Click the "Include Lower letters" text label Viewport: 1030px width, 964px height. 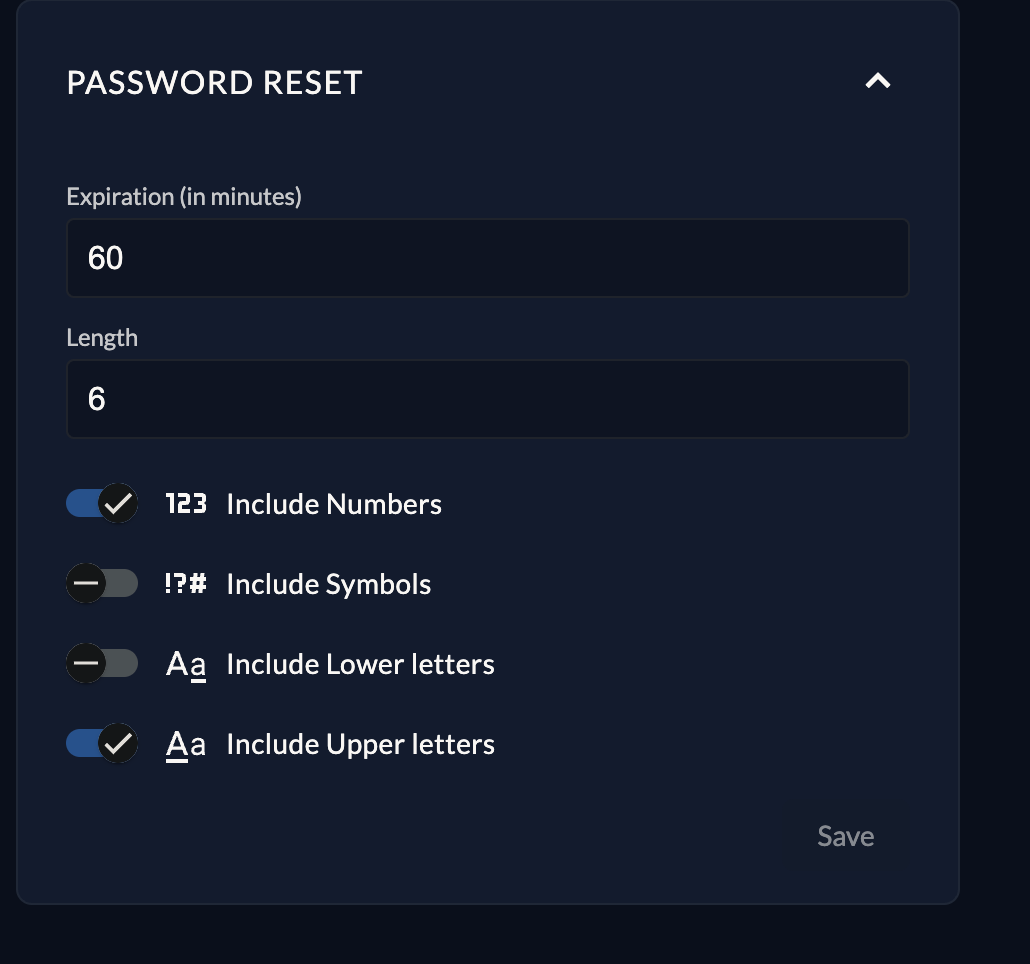pyautogui.click(x=360, y=664)
